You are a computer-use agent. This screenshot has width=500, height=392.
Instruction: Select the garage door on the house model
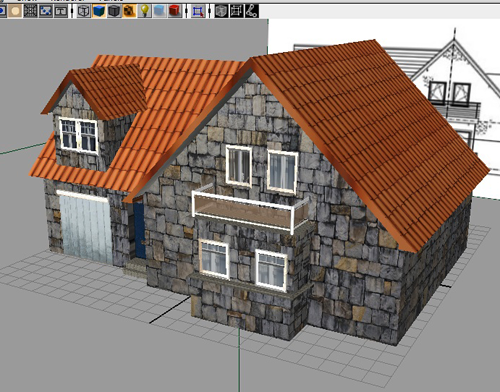coord(86,227)
